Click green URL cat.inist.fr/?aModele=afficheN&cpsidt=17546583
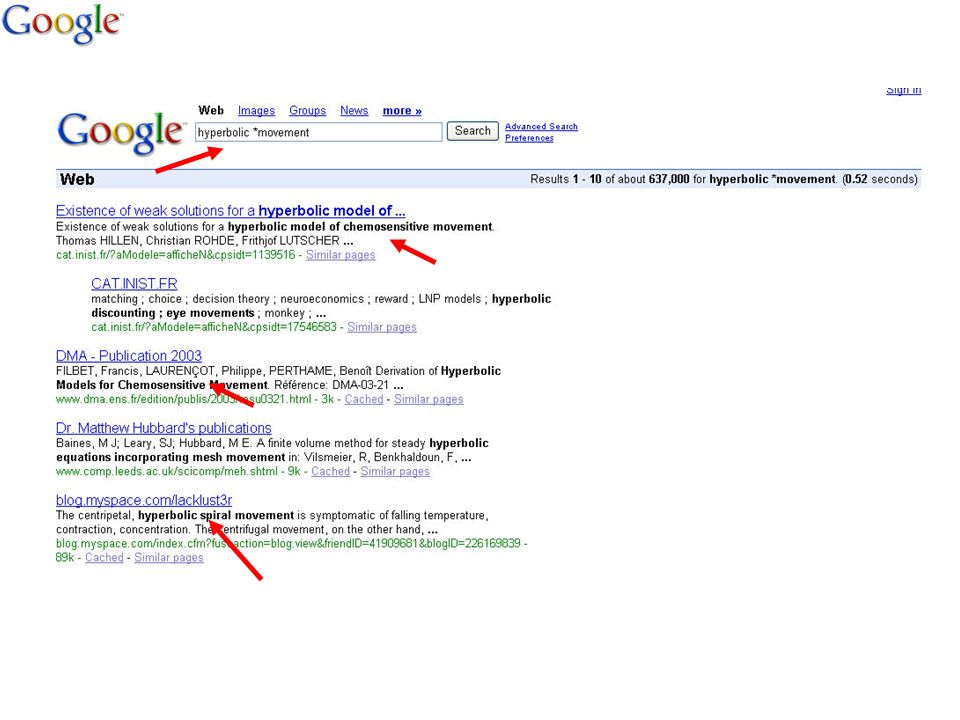The height and width of the screenshot is (720, 960). click(214, 327)
